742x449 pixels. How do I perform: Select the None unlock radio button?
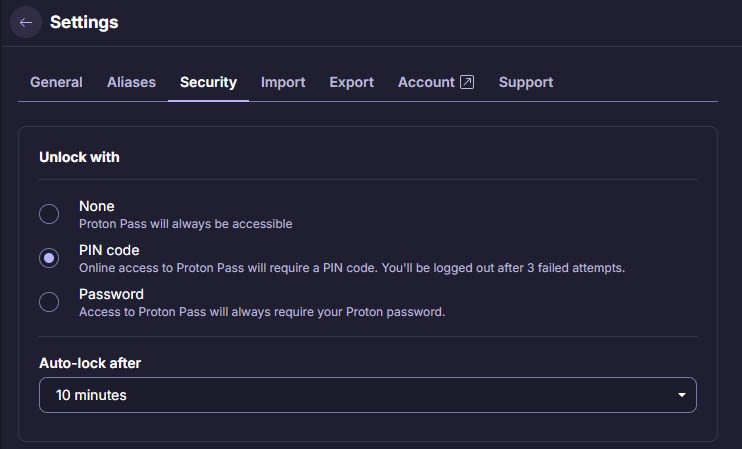(49, 214)
